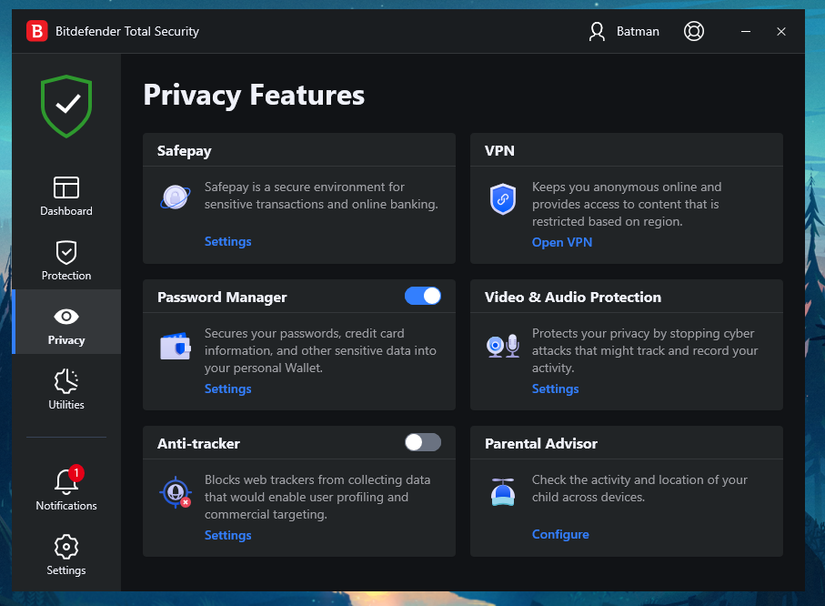
Task: Click the Safepay description text
Action: click(321, 196)
